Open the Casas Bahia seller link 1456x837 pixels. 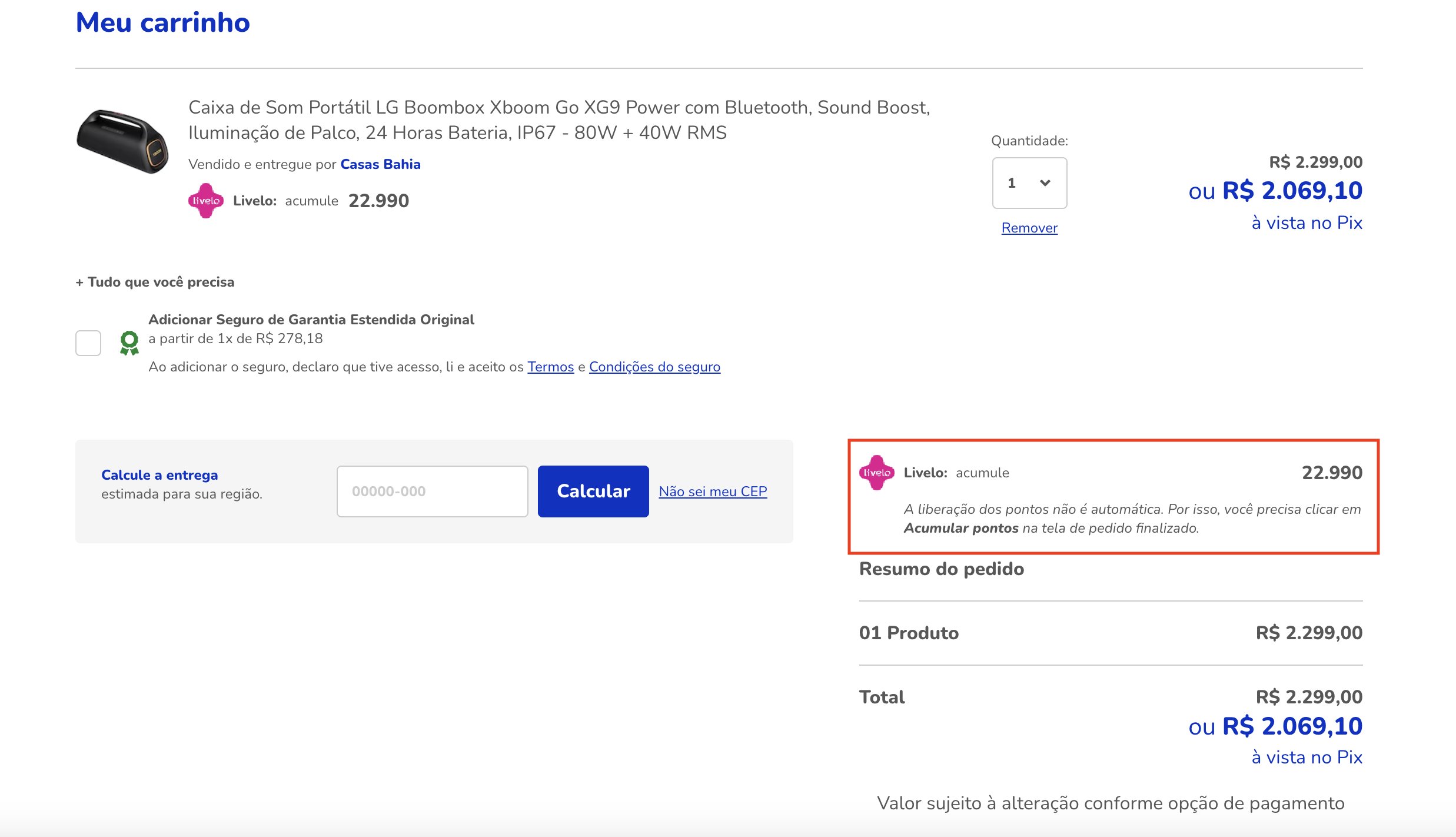click(380, 164)
